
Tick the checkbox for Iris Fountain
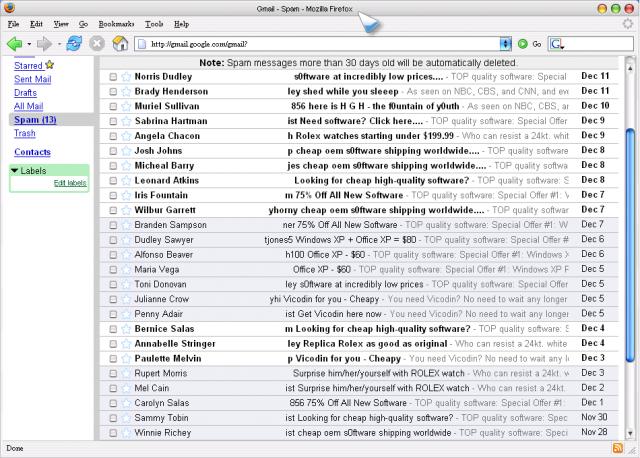(113, 196)
